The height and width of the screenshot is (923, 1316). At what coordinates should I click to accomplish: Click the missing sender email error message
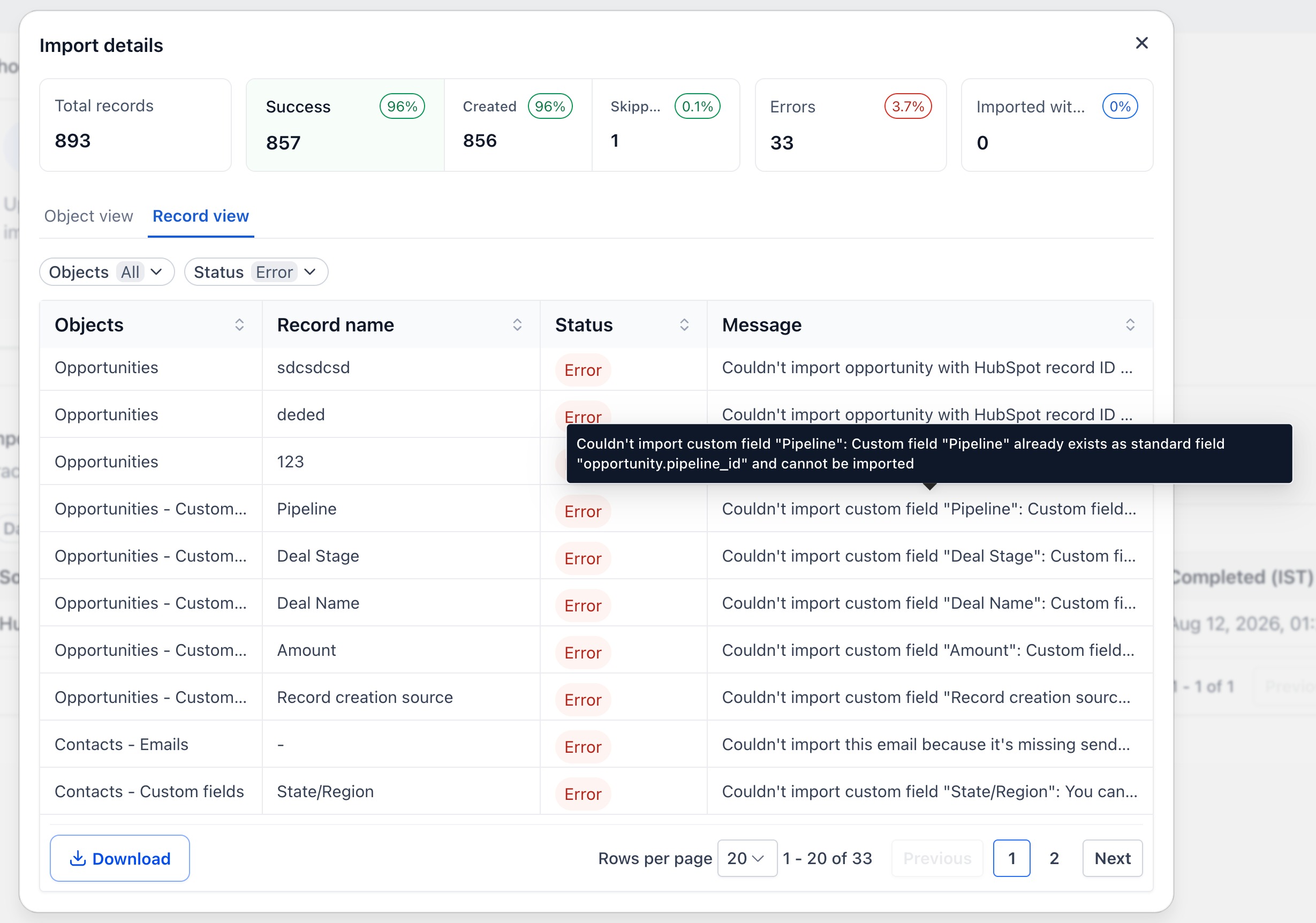pyautogui.click(x=926, y=744)
